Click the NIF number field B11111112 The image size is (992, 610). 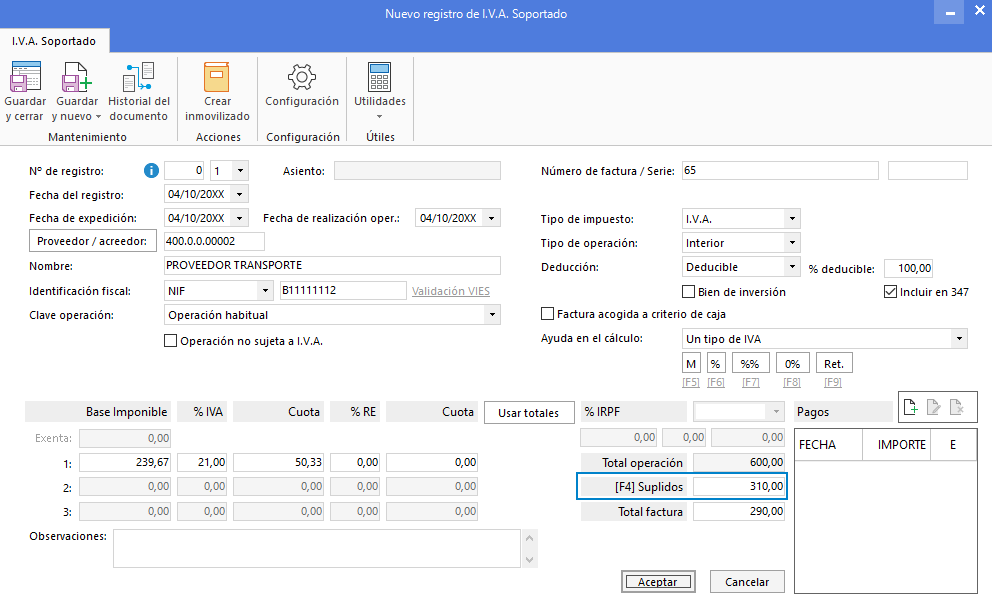click(x=343, y=290)
